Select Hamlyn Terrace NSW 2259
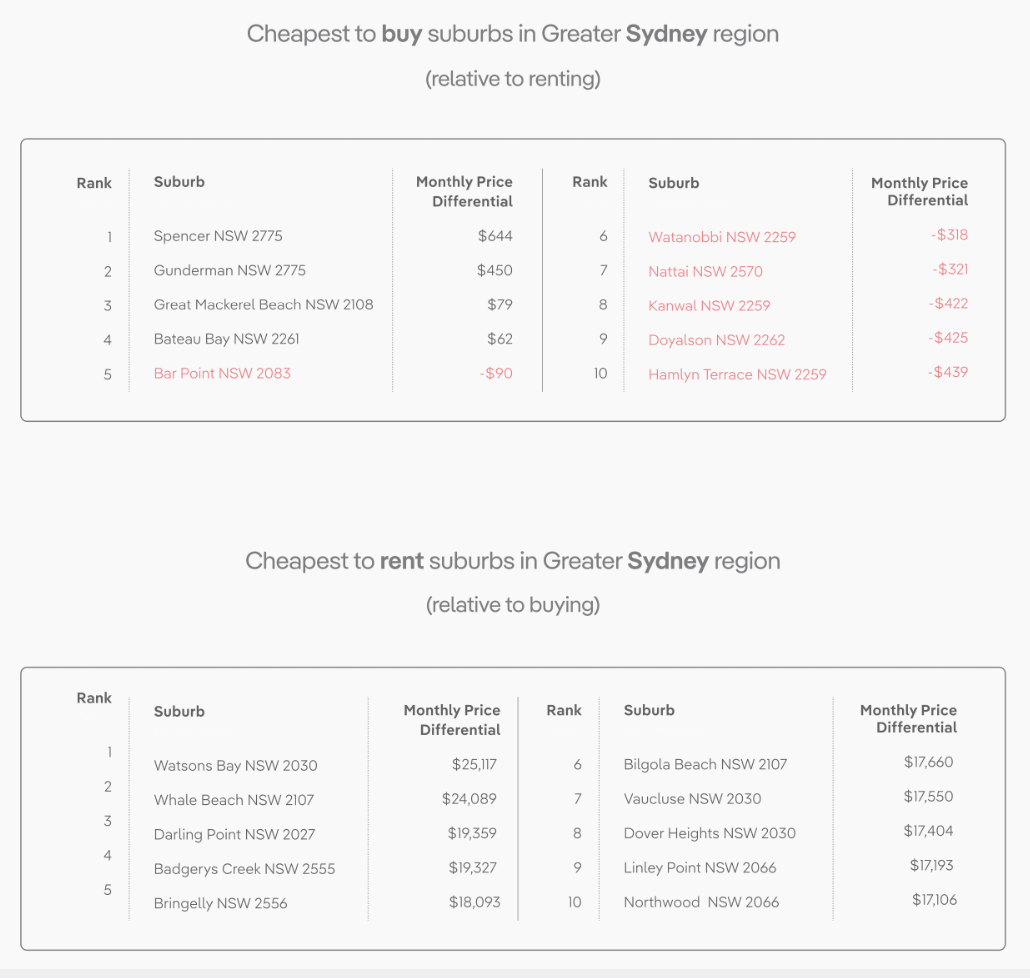1030x978 pixels. tap(737, 374)
